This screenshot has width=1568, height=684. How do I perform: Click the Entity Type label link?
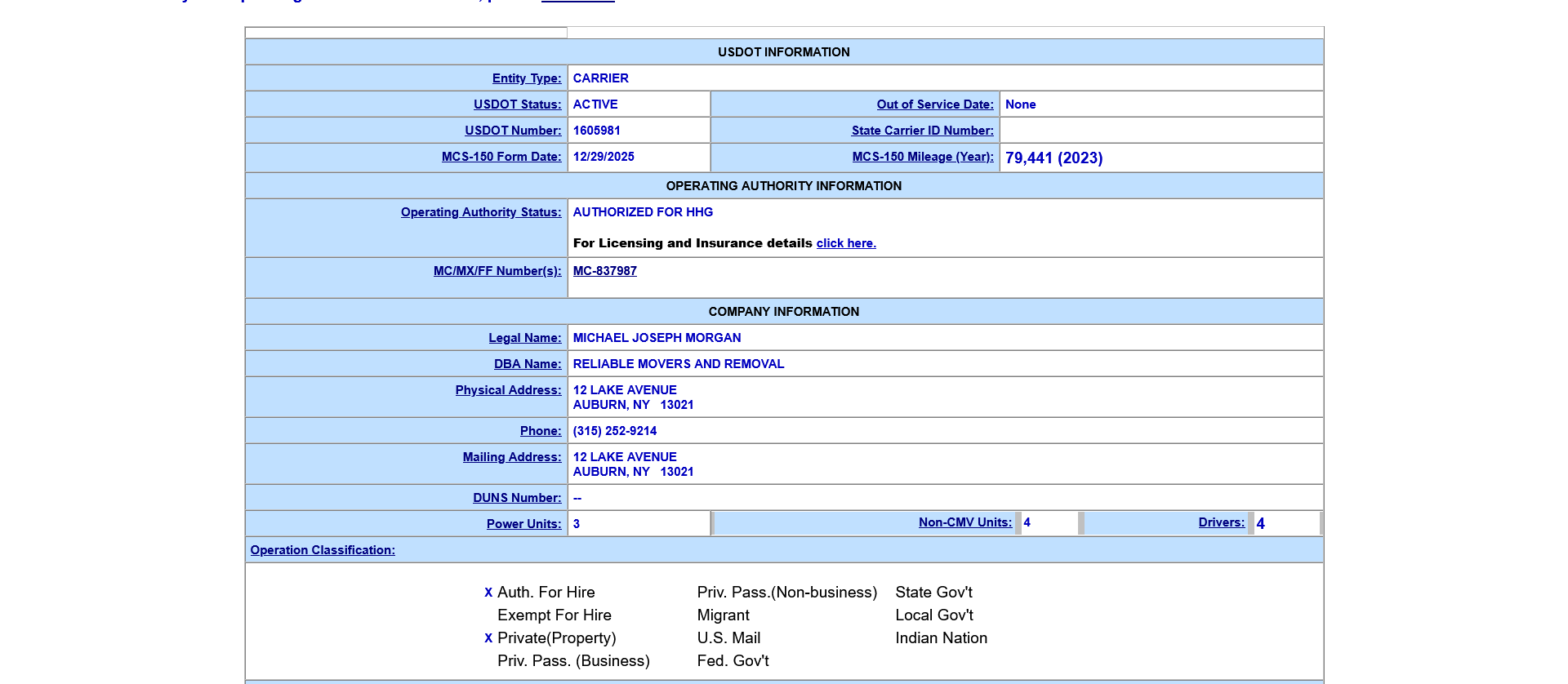[527, 78]
